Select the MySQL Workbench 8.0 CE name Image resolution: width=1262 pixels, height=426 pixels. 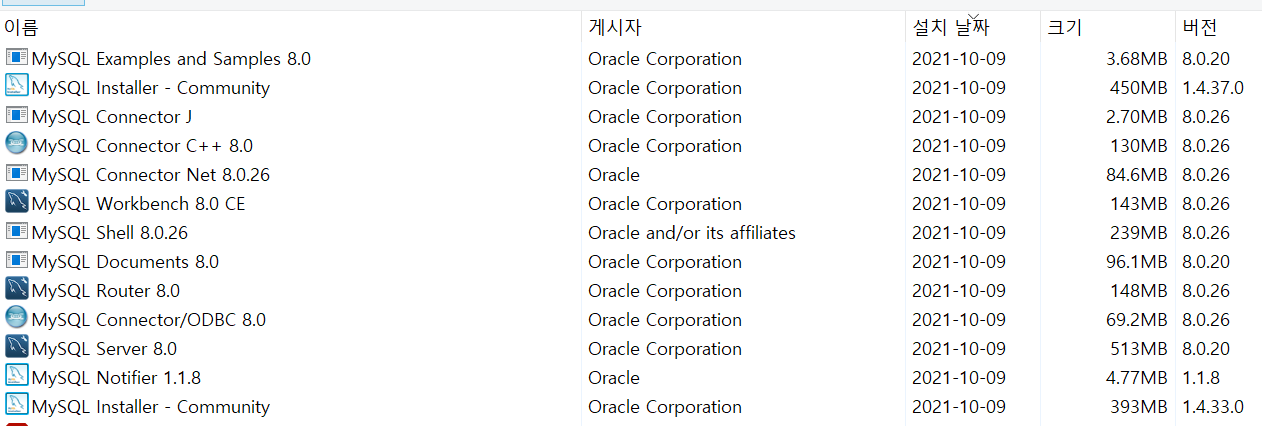click(138, 204)
